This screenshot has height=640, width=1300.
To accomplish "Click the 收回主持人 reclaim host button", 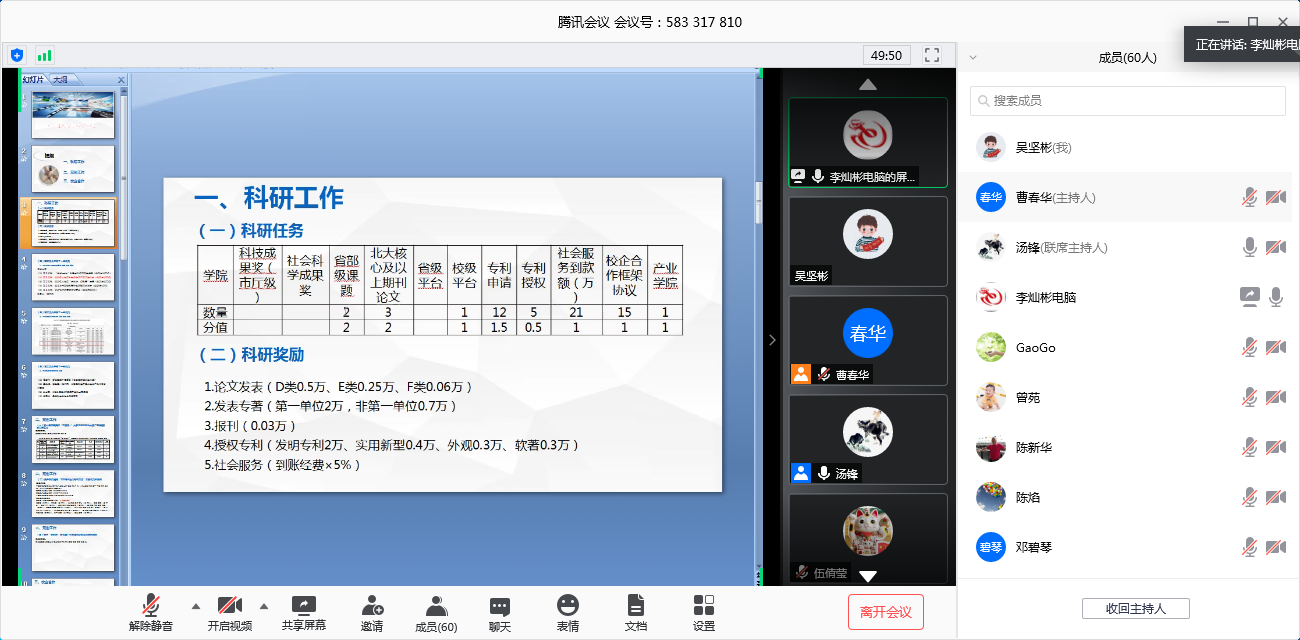I will tap(1136, 608).
